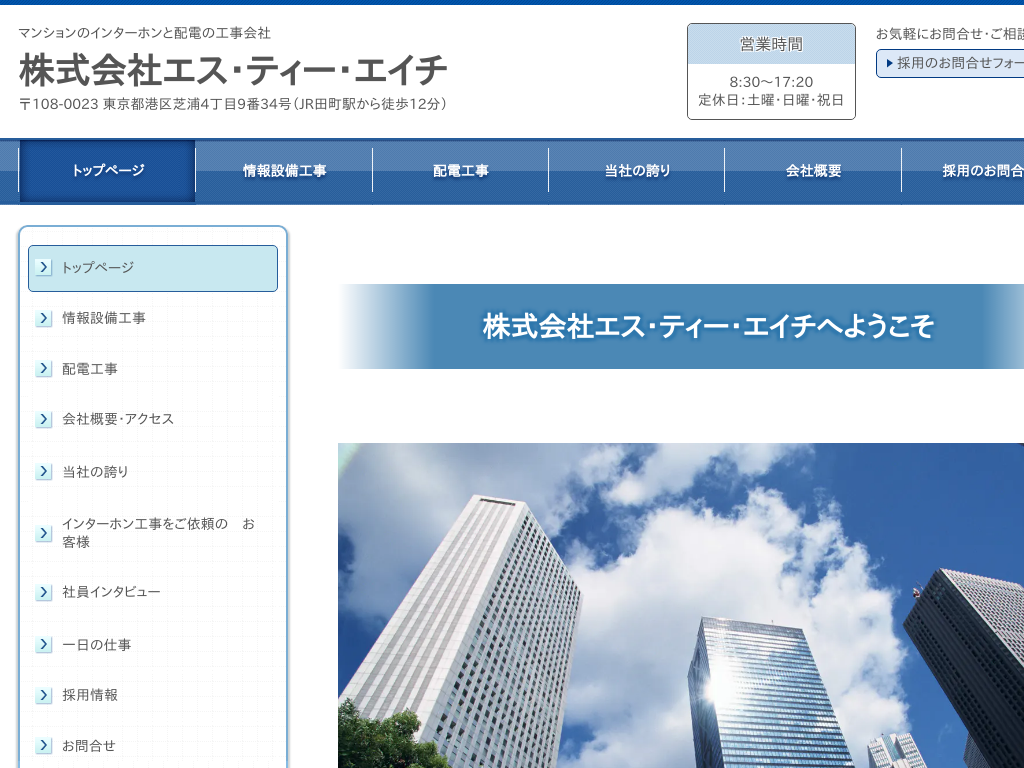
Task: Click the address line 〒108-0023 東京都港区芝浦
Action: 232,104
